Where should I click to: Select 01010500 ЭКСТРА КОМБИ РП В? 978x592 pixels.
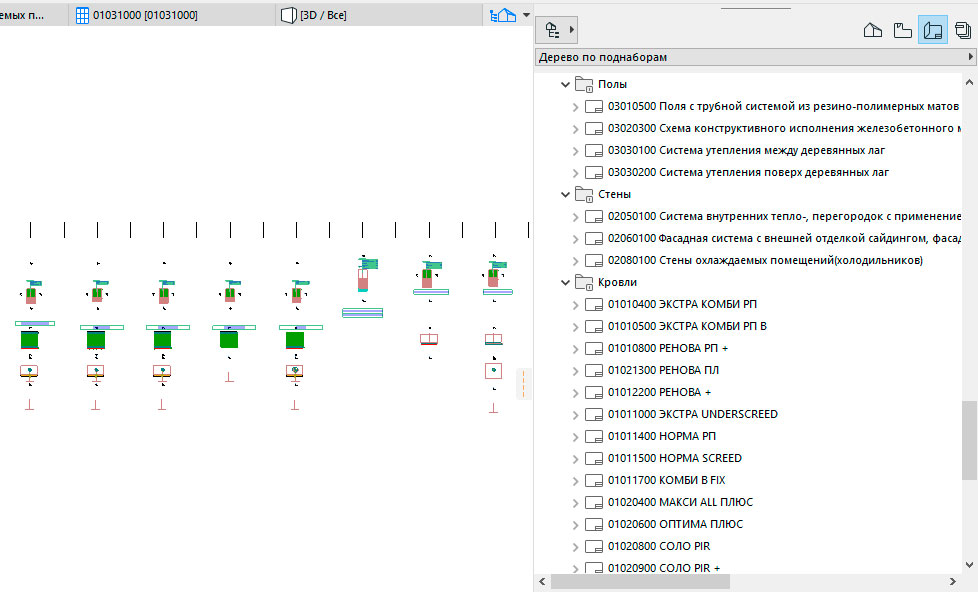click(687, 326)
